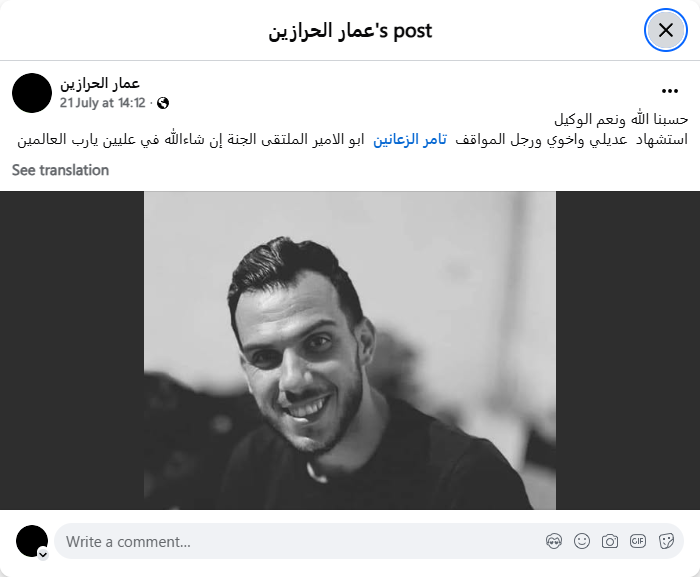Click See translation
This screenshot has width=700, height=577.
60,170
